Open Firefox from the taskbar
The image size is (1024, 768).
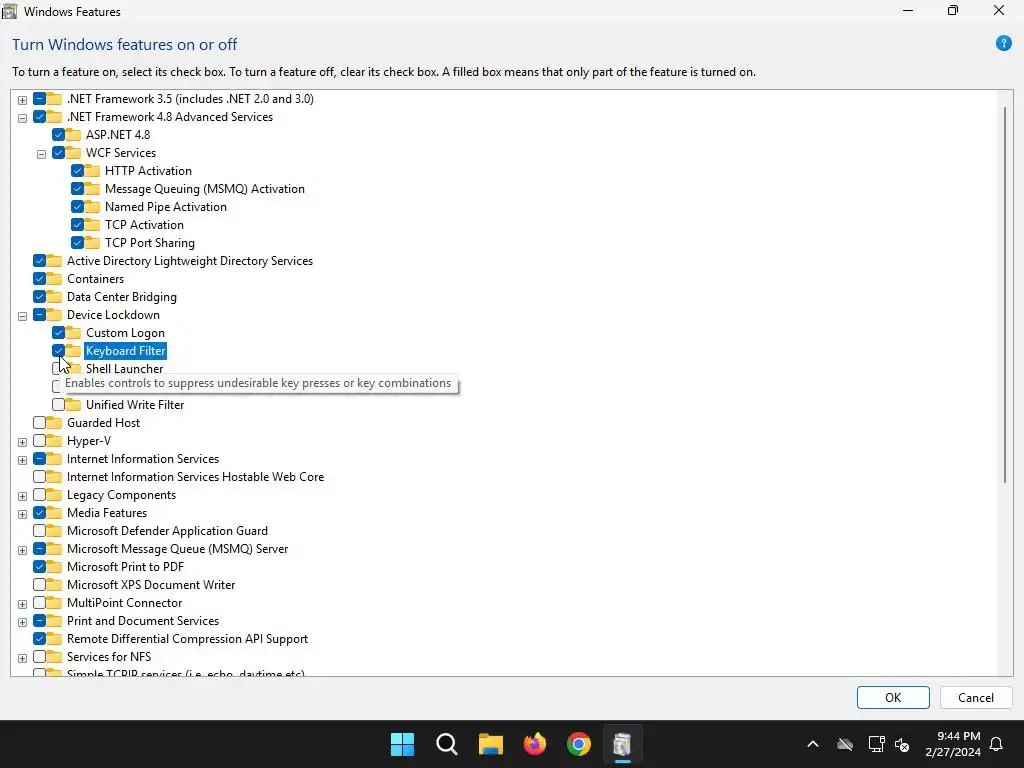click(x=535, y=744)
